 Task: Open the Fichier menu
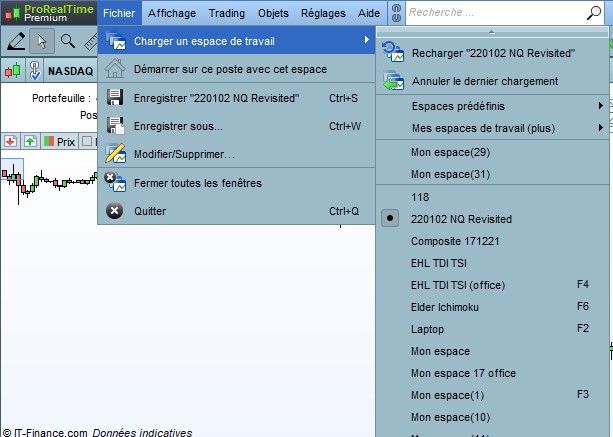click(x=119, y=13)
